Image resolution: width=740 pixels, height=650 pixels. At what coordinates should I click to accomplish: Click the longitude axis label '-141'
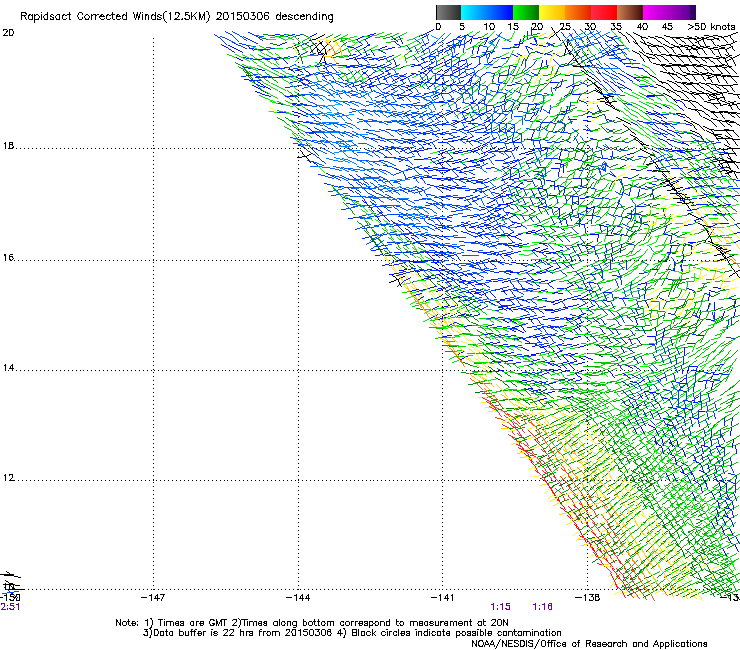[x=443, y=598]
